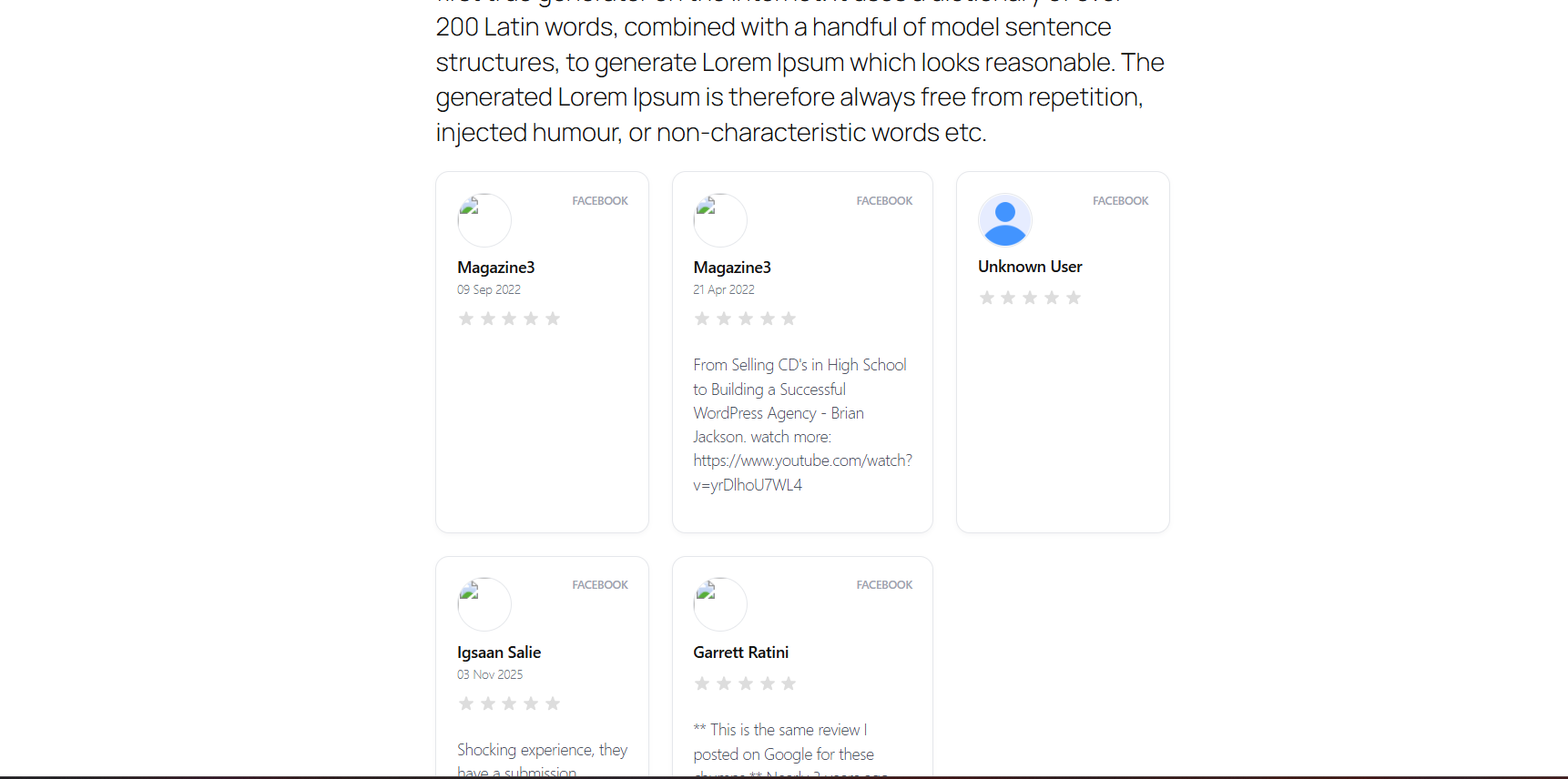Click the last star below 09 Sep 2022
The image size is (1568, 779).
click(553, 319)
